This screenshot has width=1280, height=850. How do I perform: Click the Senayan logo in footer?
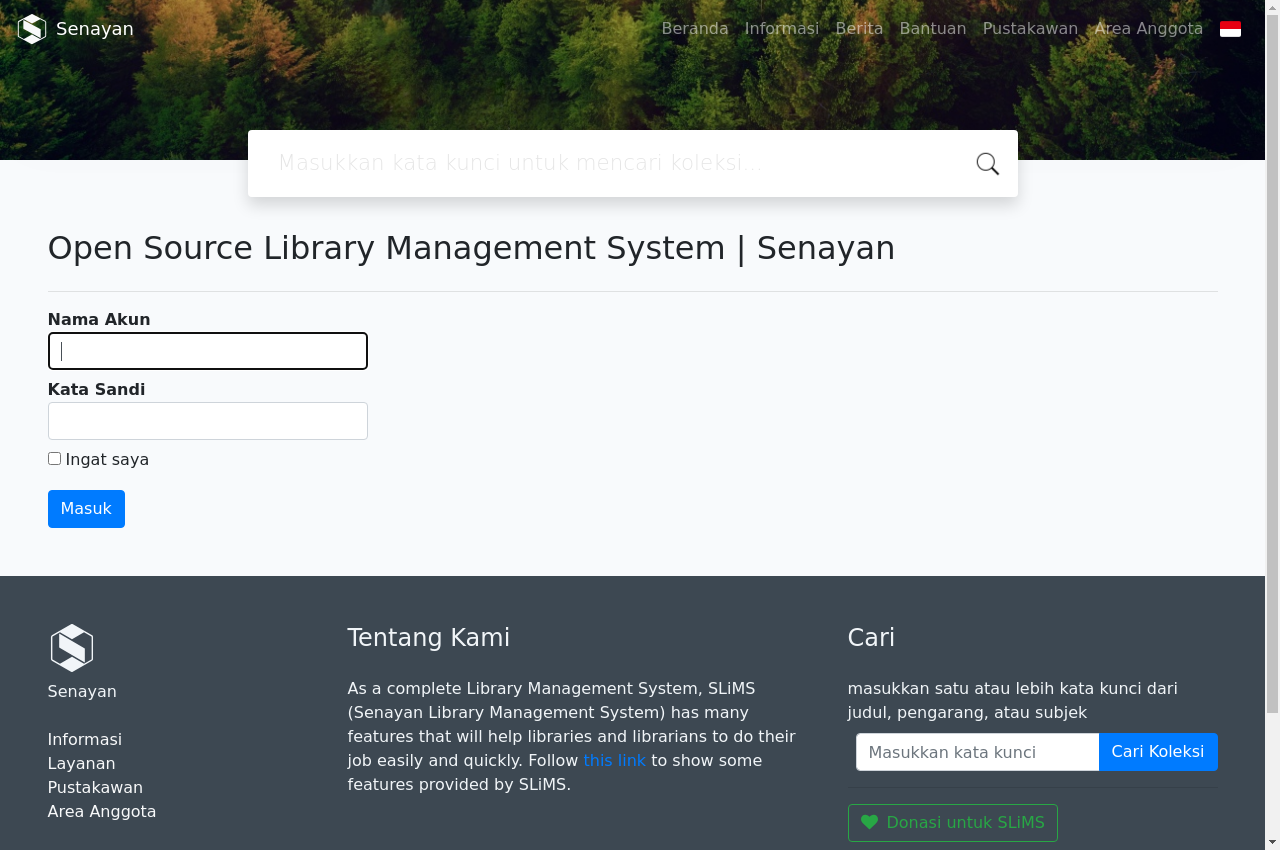click(x=72, y=648)
